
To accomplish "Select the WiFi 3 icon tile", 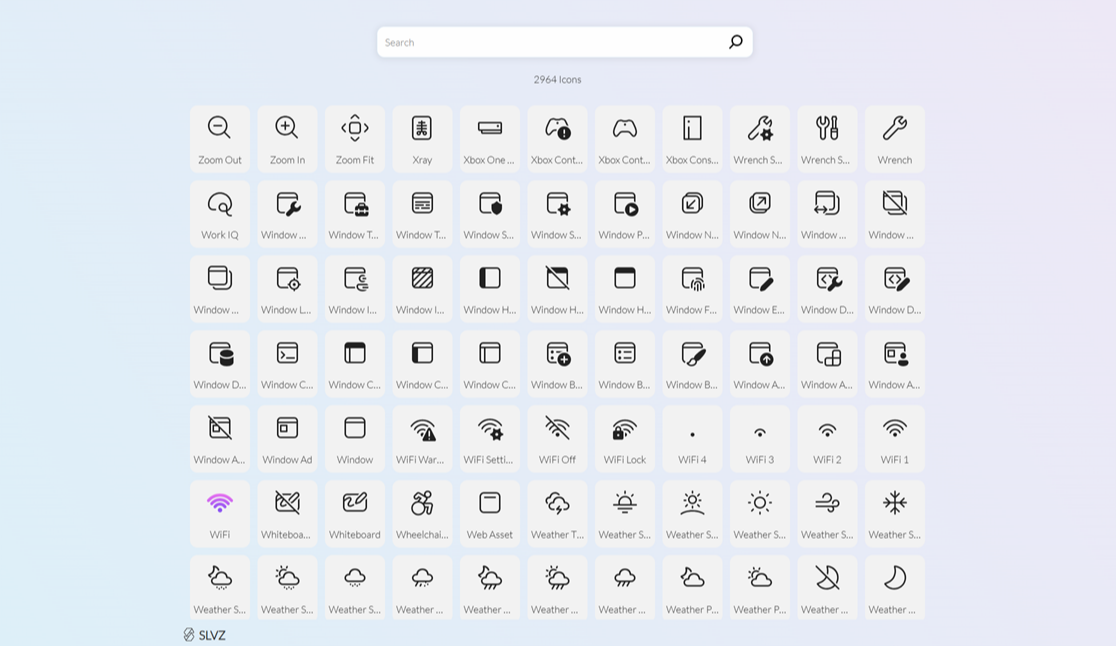I will [759, 438].
